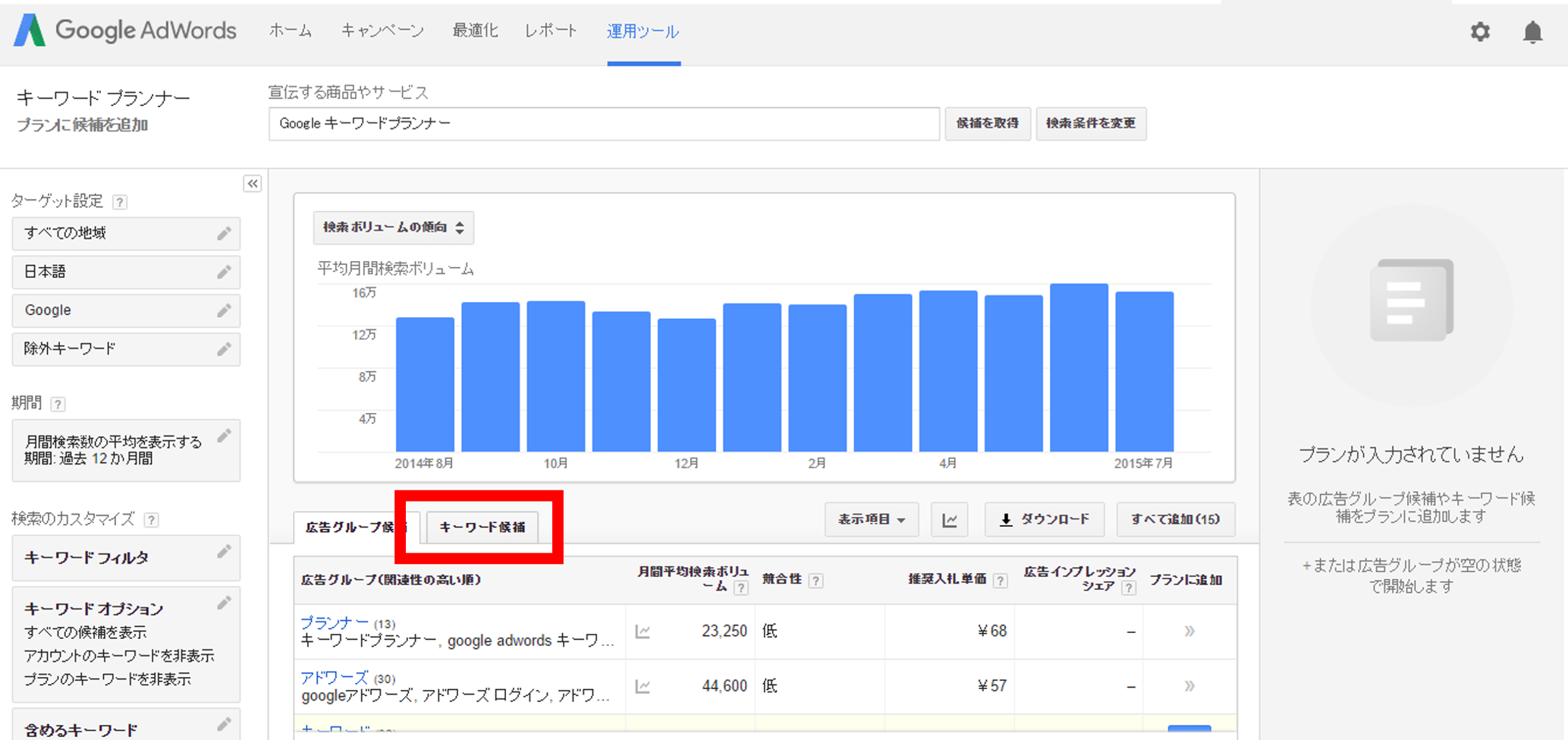This screenshot has height=740, width=1568.
Task: Edit the 除外キーワード setting
Action: point(223,349)
